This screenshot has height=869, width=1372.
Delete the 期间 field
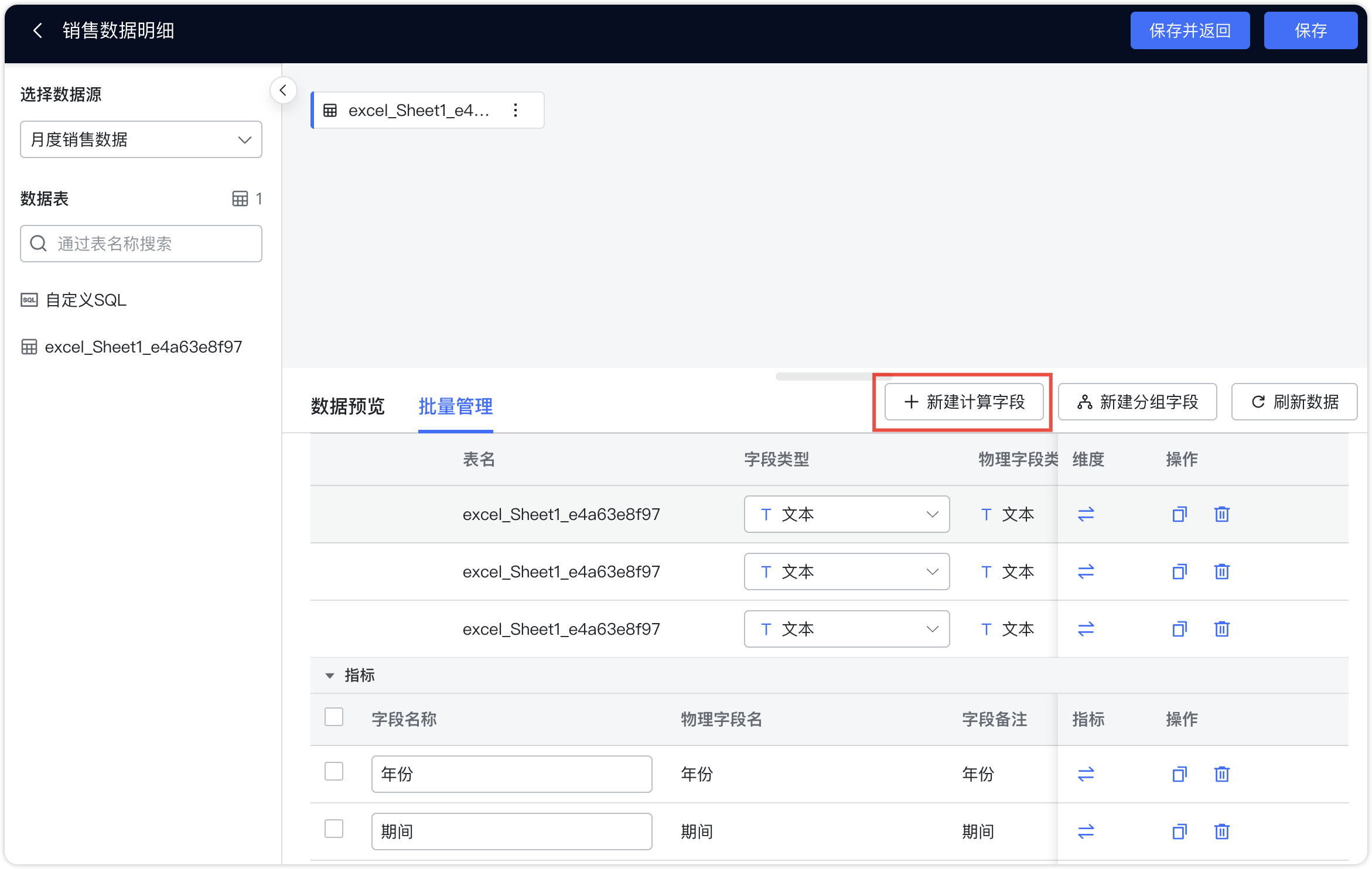(1222, 832)
